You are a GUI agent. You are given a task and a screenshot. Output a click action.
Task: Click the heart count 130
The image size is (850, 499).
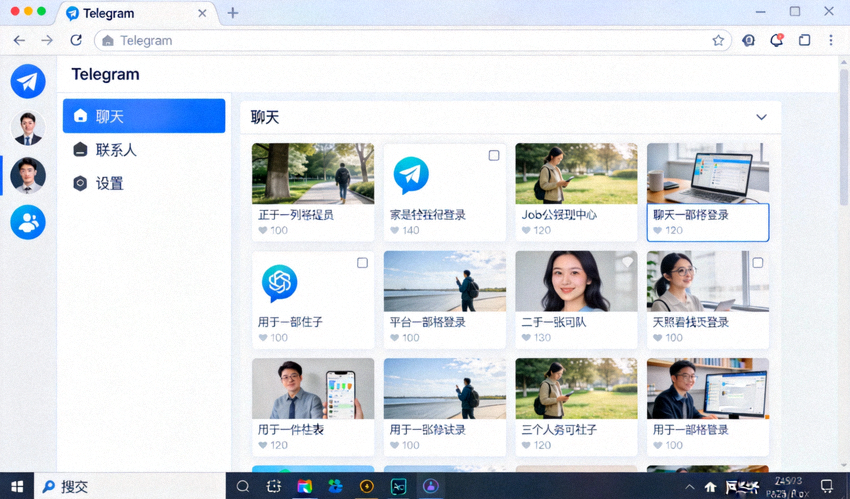click(543, 338)
